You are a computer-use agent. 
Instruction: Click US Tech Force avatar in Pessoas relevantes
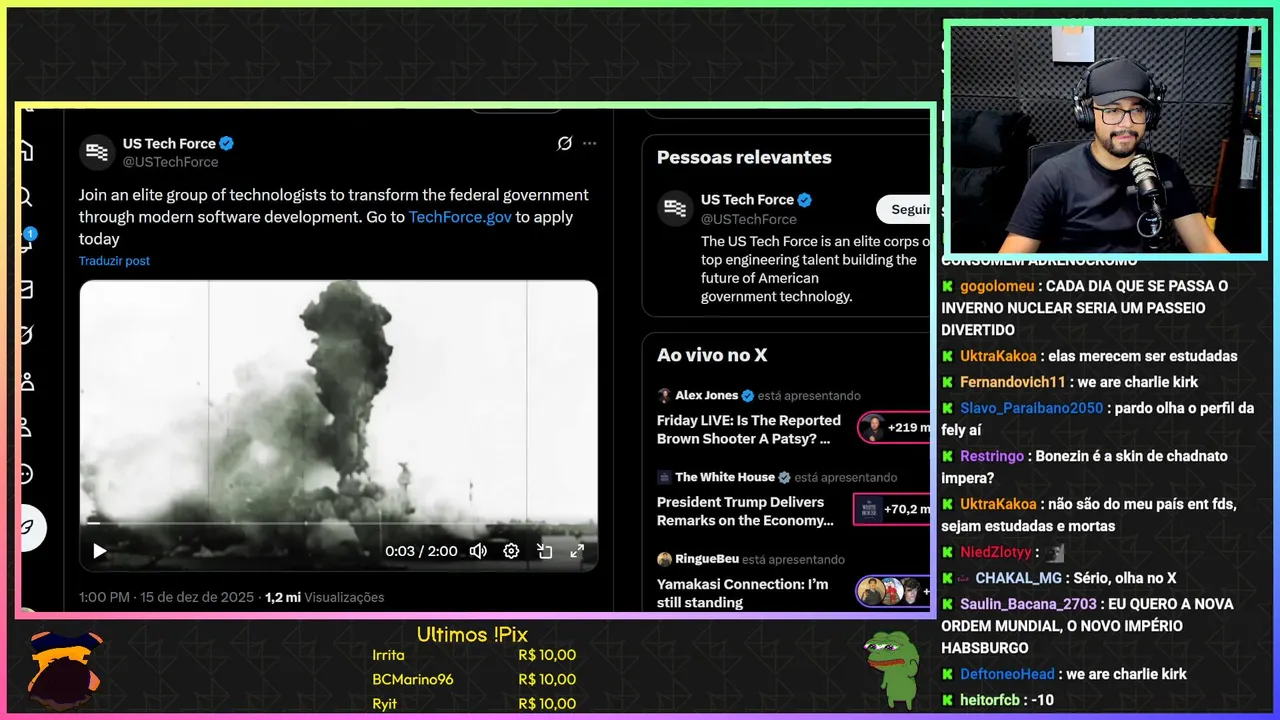675,209
